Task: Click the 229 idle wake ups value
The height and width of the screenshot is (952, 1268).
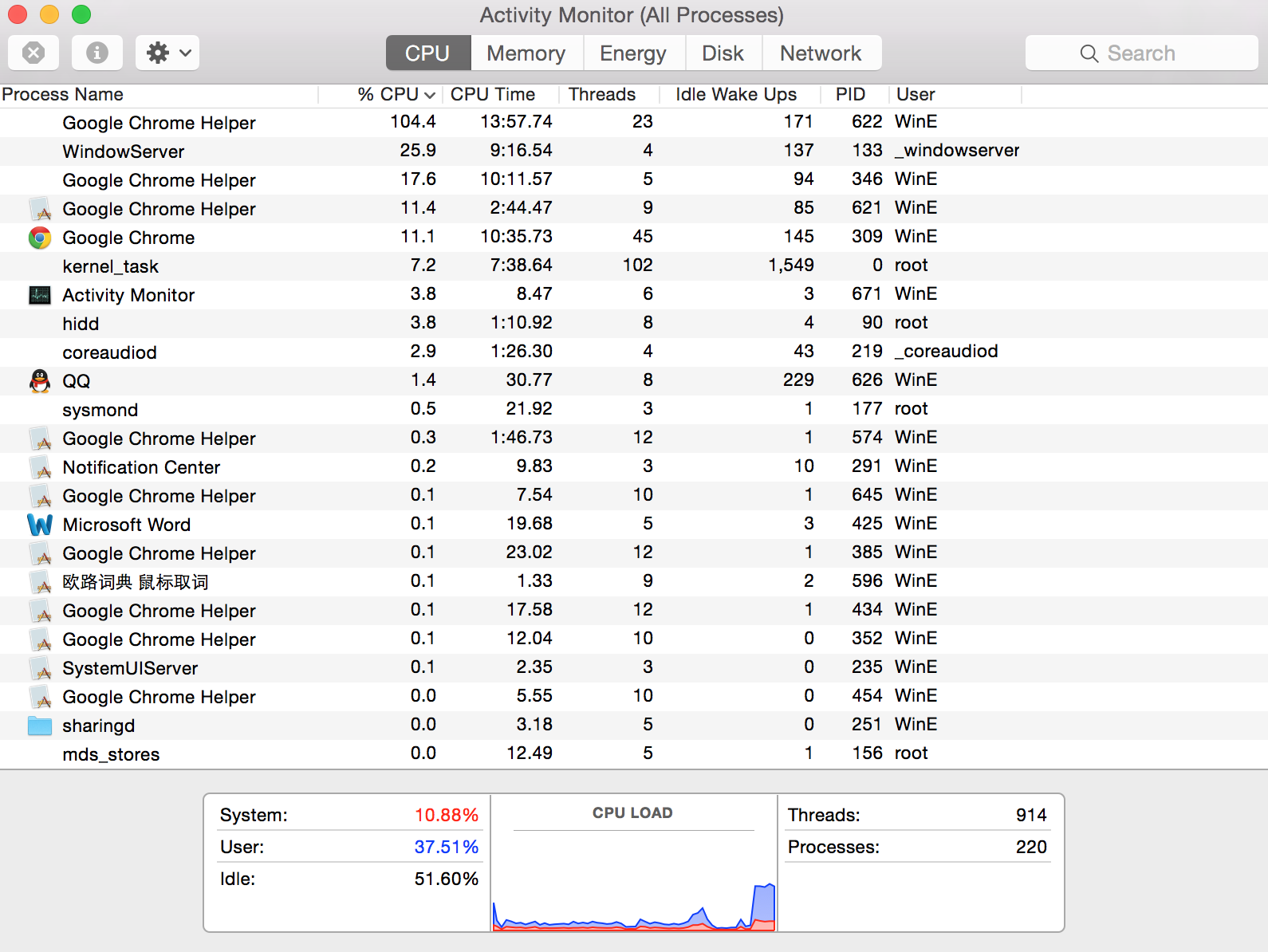Action: point(798,380)
